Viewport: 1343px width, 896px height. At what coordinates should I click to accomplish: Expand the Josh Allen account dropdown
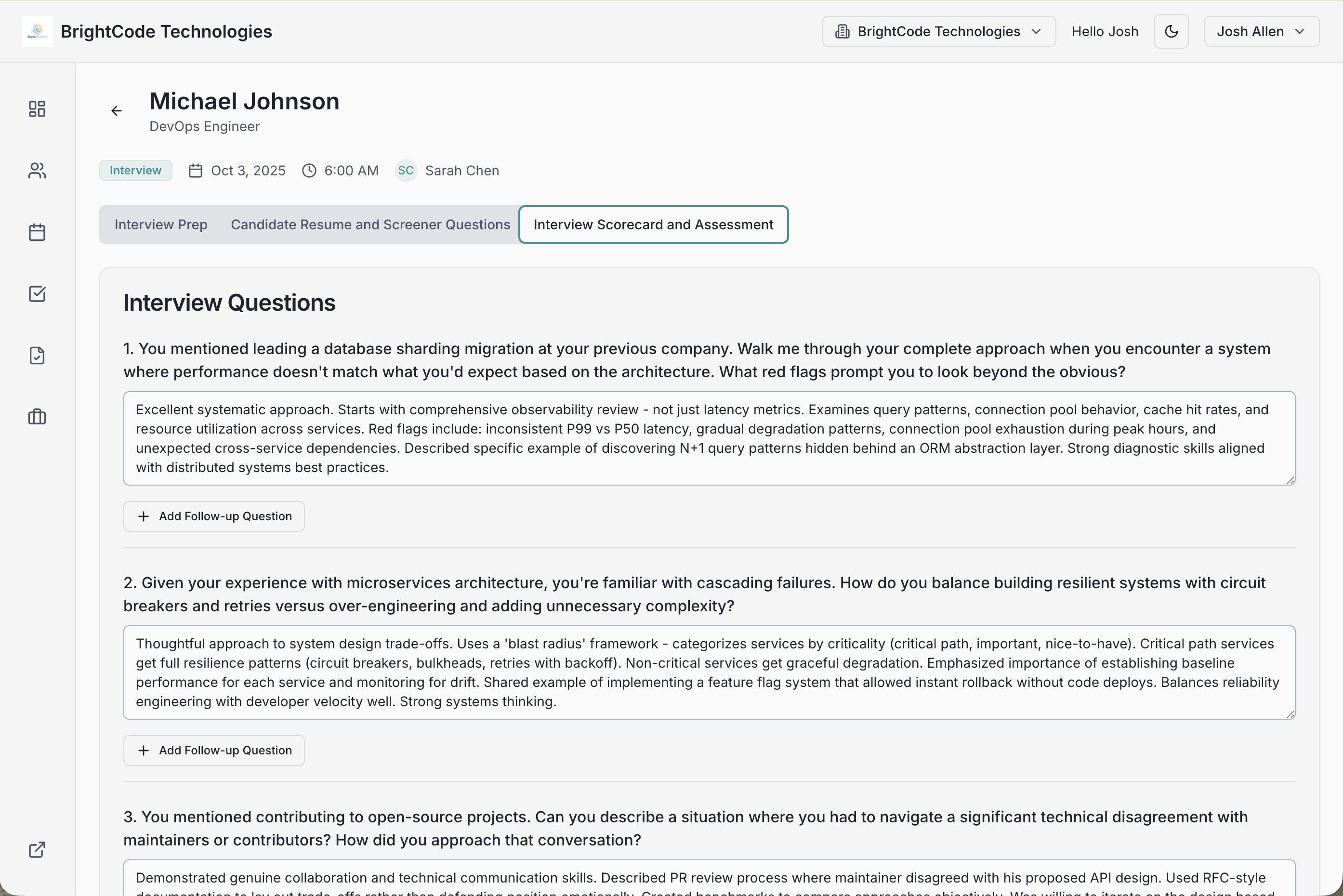pos(1261,31)
